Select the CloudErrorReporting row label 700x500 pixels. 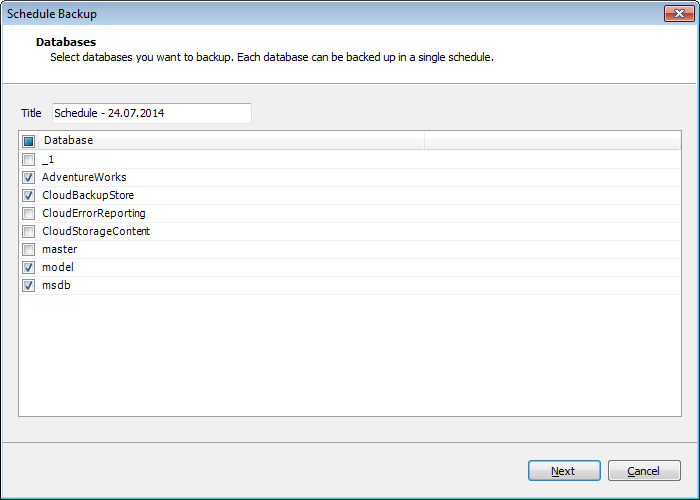(x=94, y=213)
